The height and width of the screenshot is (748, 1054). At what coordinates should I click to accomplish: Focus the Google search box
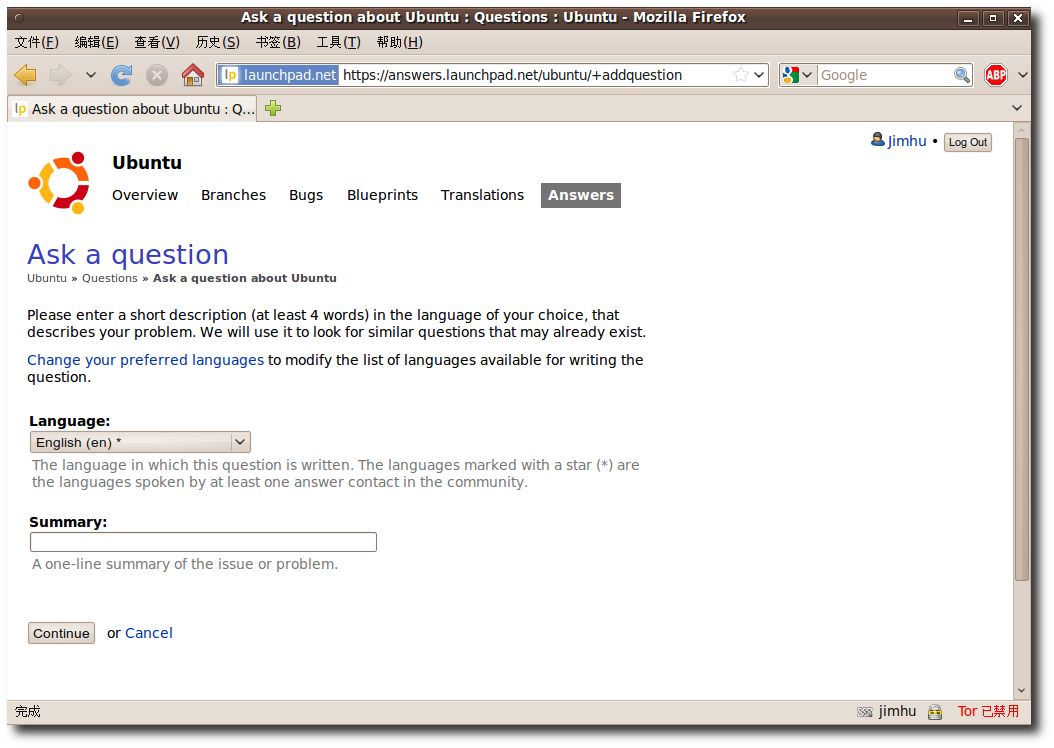(885, 75)
